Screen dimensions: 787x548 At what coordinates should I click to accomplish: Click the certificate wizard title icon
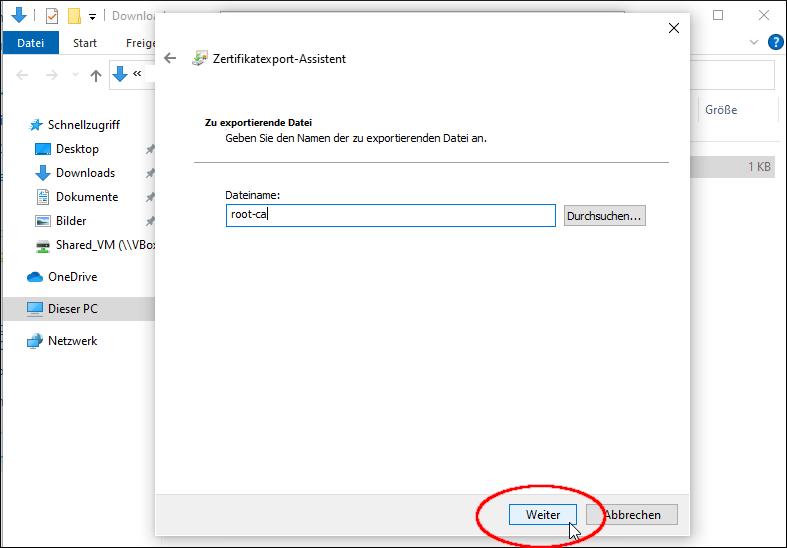[x=200, y=58]
